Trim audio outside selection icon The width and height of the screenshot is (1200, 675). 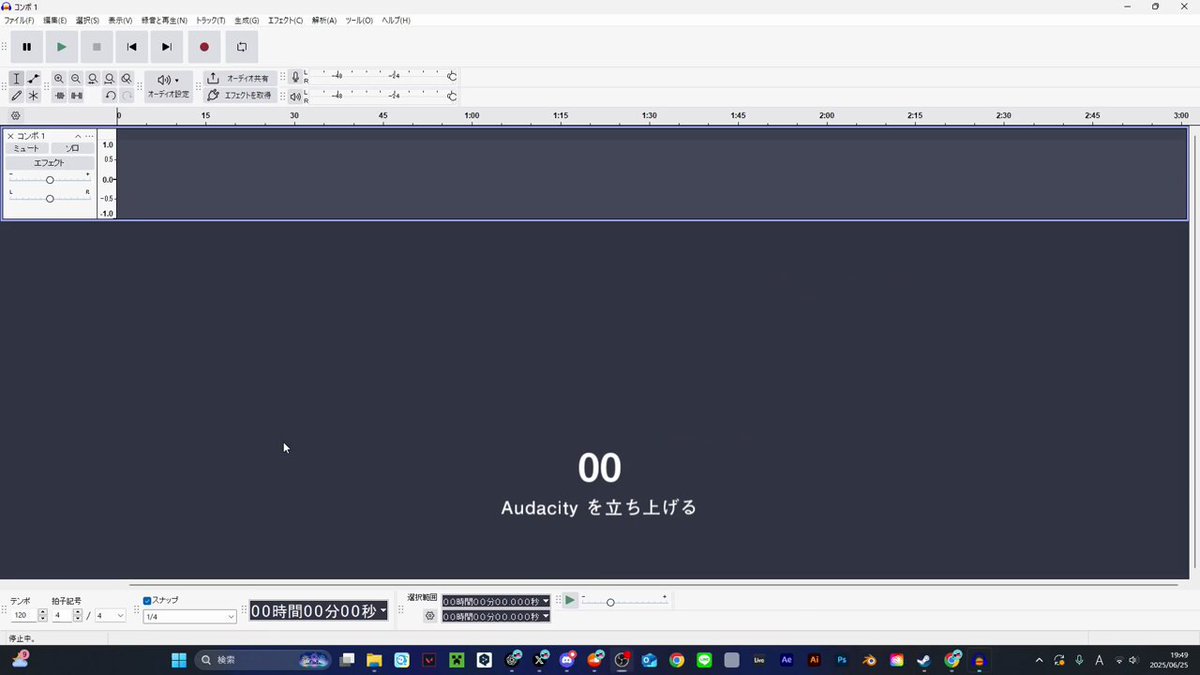59,96
